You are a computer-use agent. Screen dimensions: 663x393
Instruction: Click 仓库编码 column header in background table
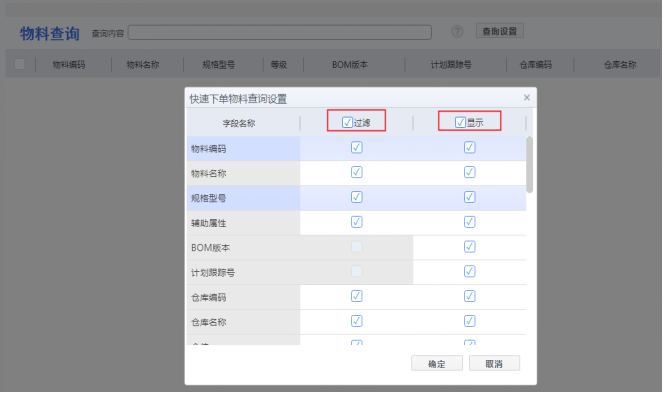point(536,65)
